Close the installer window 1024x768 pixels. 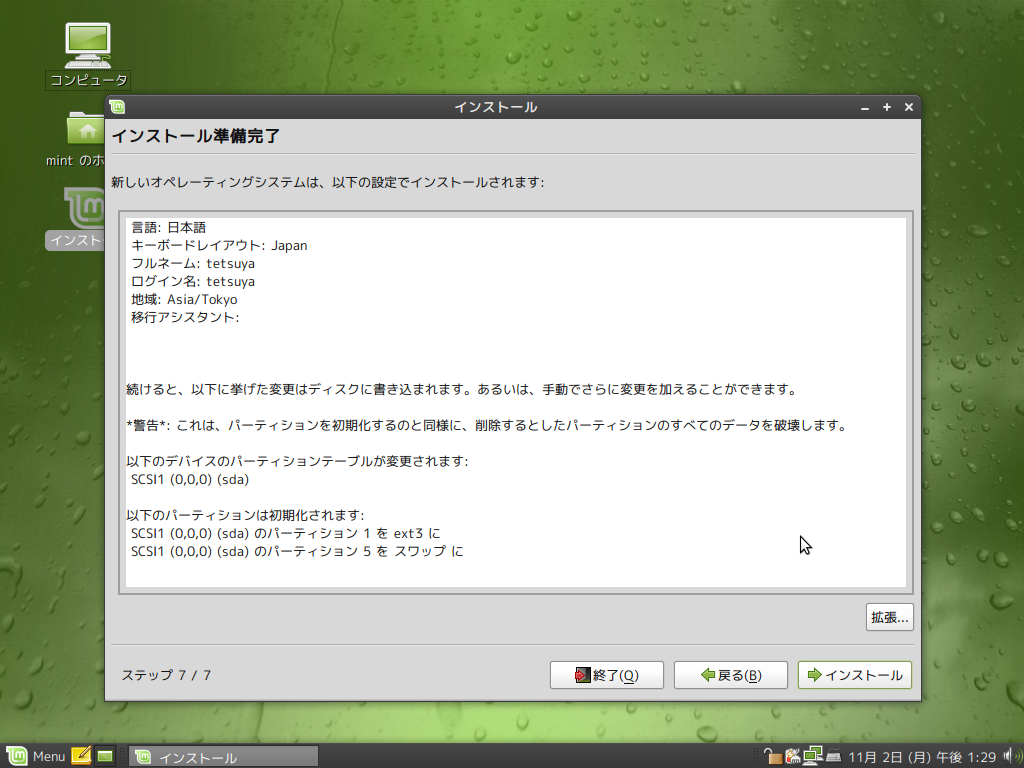(x=908, y=107)
